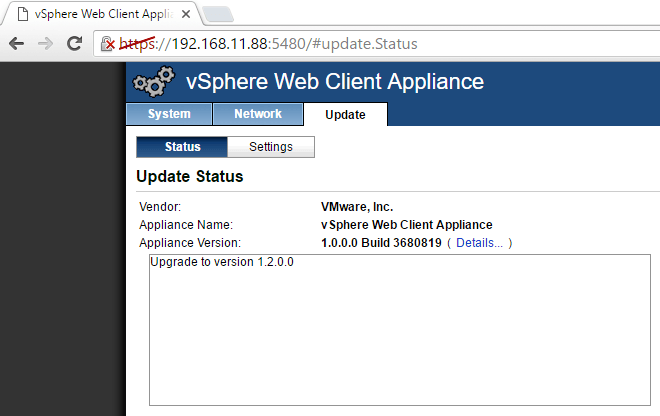Open a new browser tab
660x416 pixels.
pyautogui.click(x=218, y=14)
